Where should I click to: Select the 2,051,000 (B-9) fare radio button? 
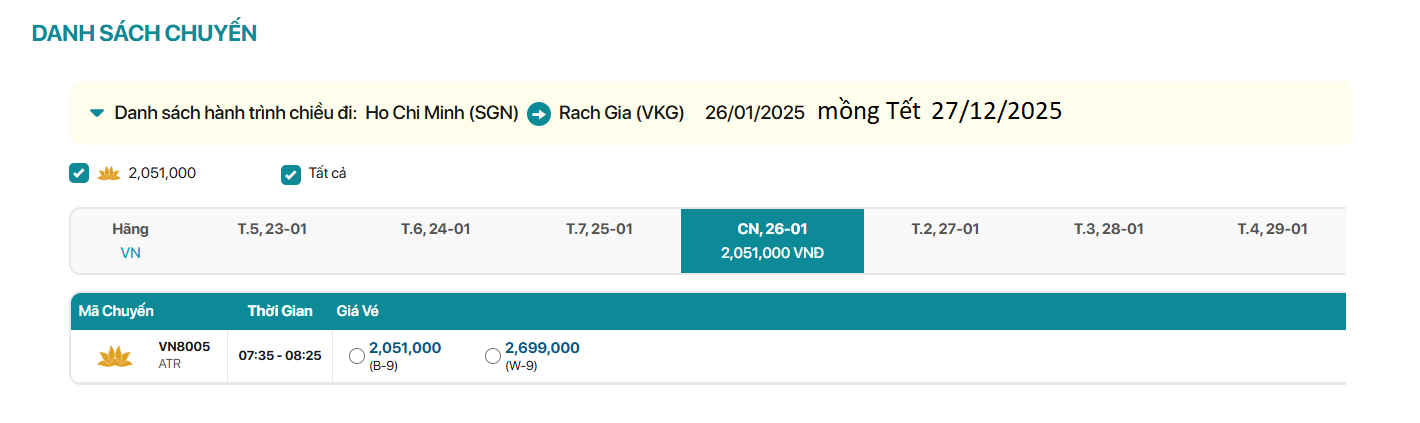(357, 356)
